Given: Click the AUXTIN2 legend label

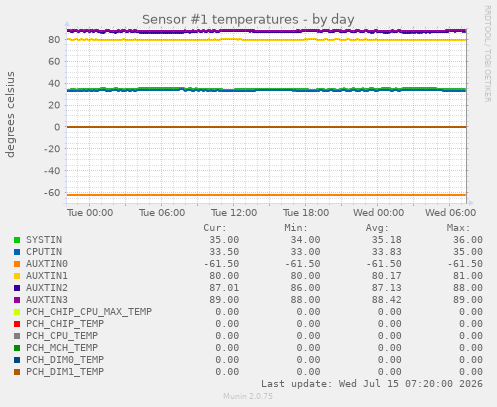Looking at the screenshot, I should (47, 288).
